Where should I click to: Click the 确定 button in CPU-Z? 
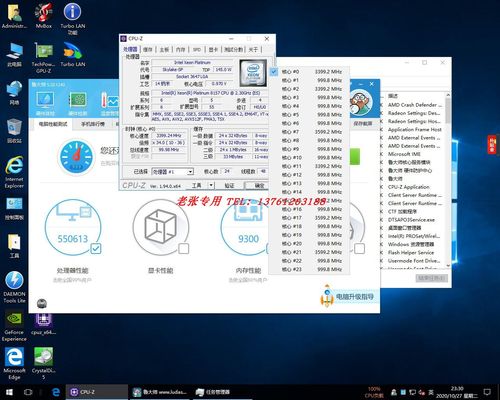tap(256, 185)
